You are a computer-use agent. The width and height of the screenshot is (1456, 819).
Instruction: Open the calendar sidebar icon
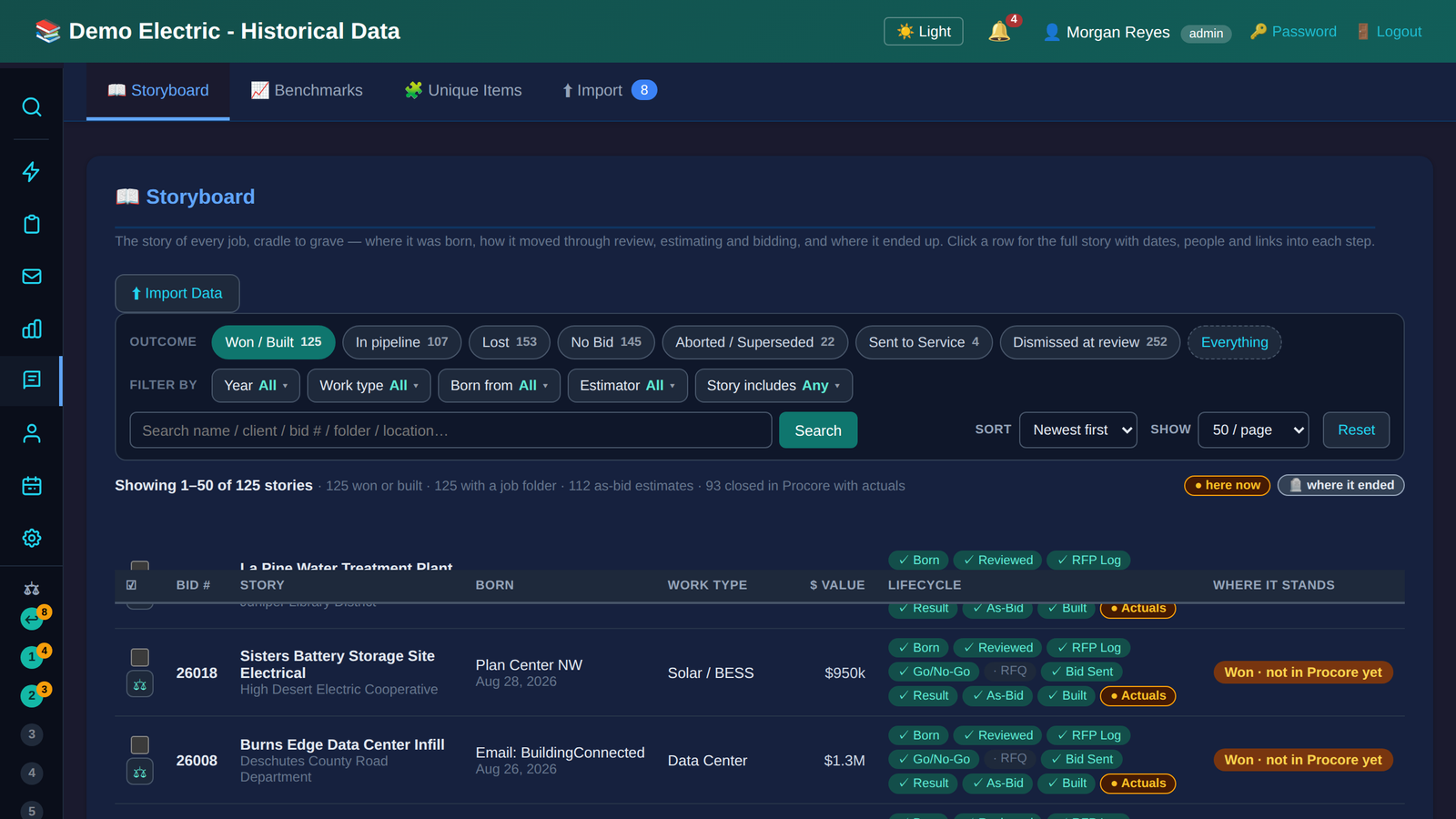[32, 486]
